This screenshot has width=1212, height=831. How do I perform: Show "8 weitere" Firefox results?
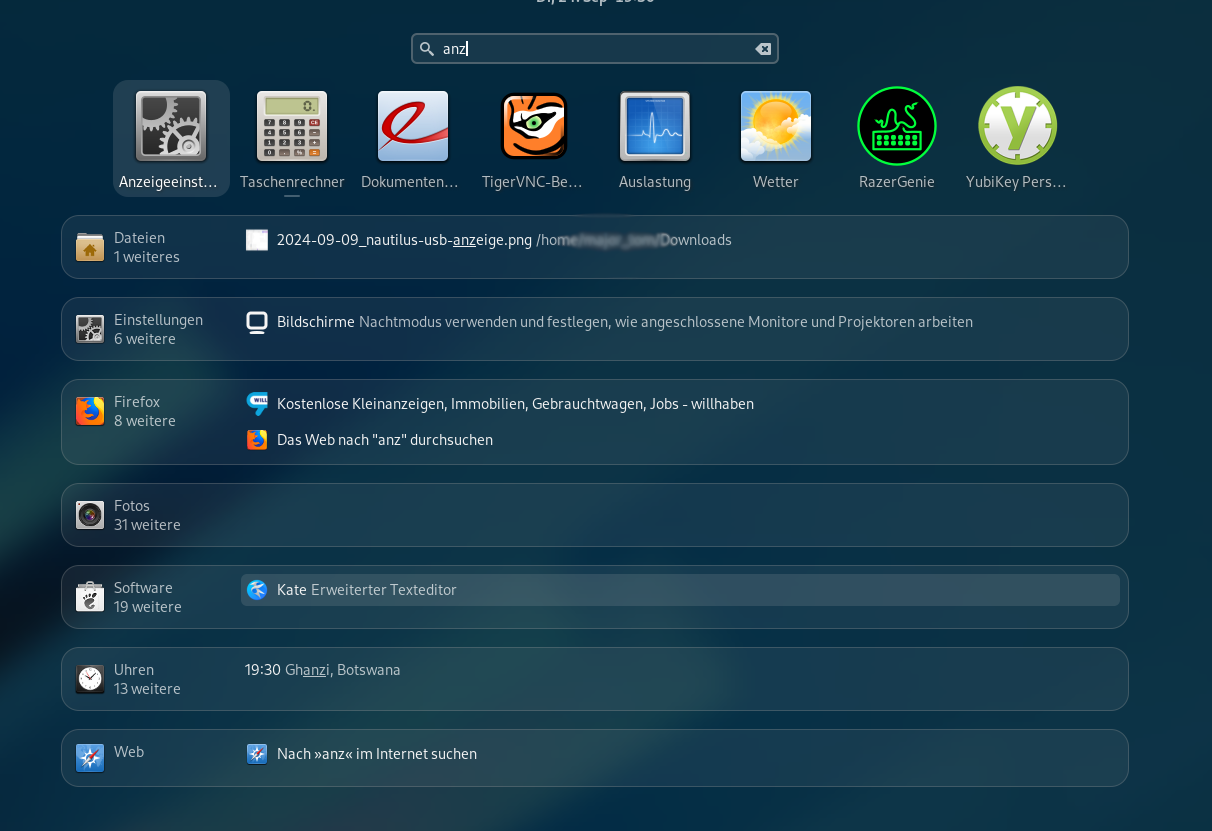(x=145, y=421)
